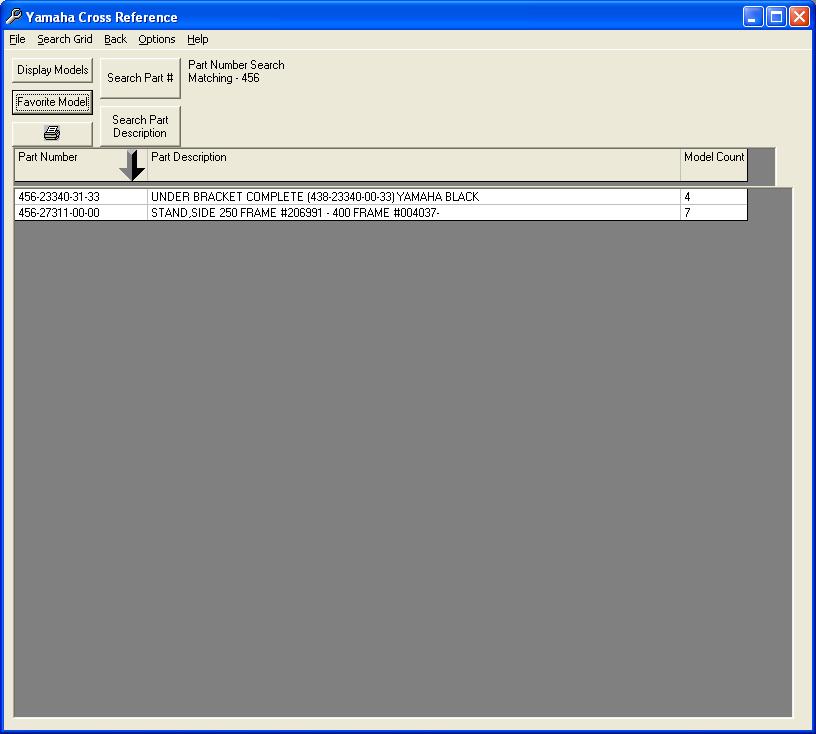Image resolution: width=816 pixels, height=734 pixels.
Task: Select part number 456-27311-00-00
Action: coord(81,212)
